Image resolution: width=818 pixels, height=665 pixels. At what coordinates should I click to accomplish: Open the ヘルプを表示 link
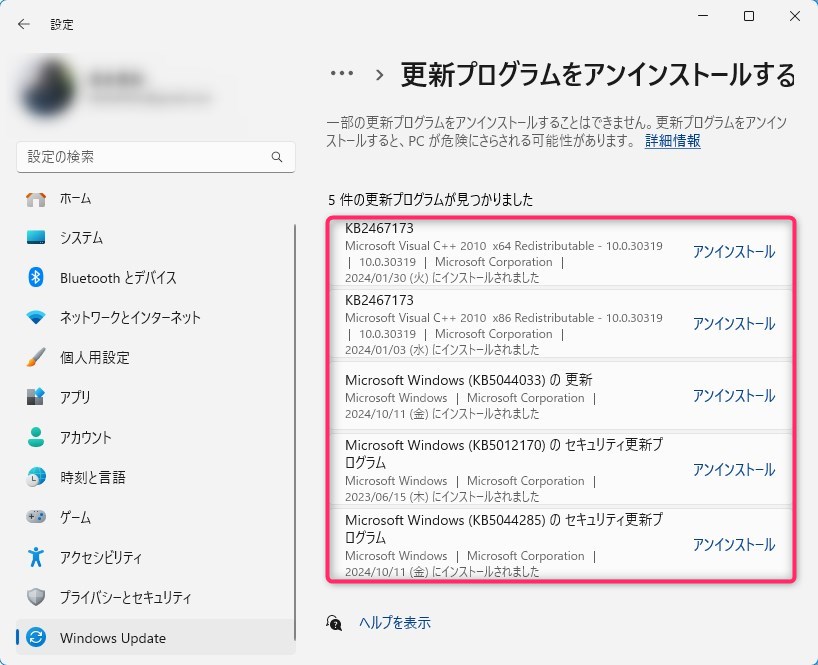[394, 623]
